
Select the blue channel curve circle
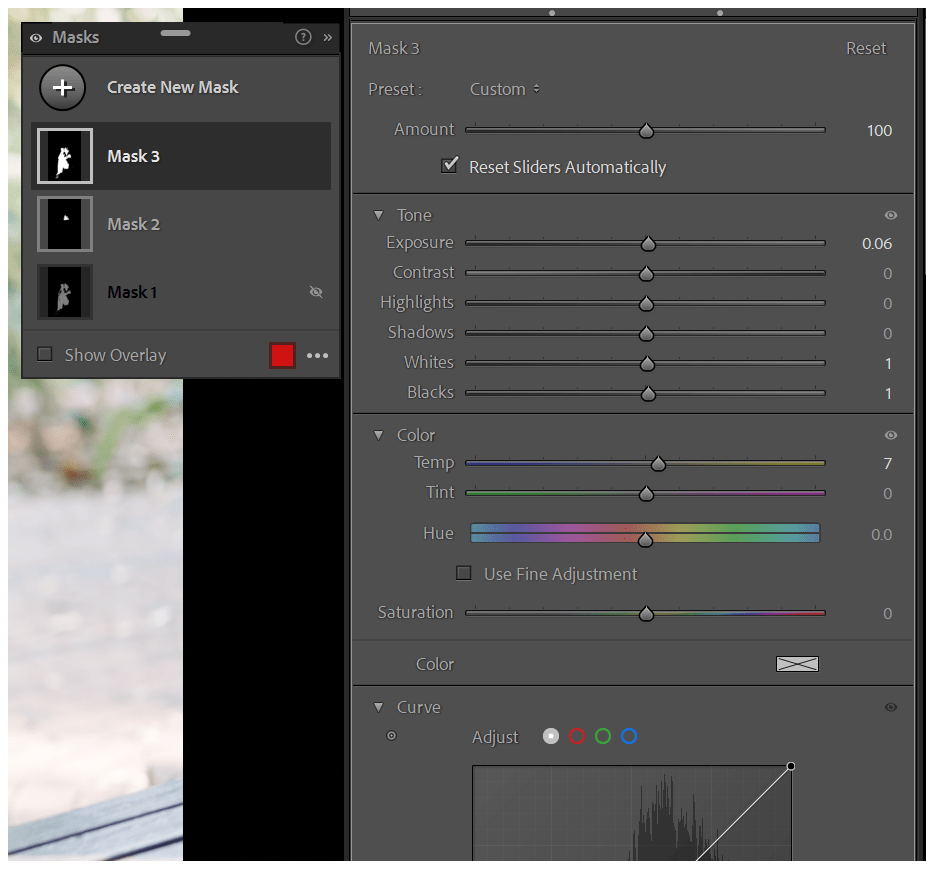tap(629, 736)
